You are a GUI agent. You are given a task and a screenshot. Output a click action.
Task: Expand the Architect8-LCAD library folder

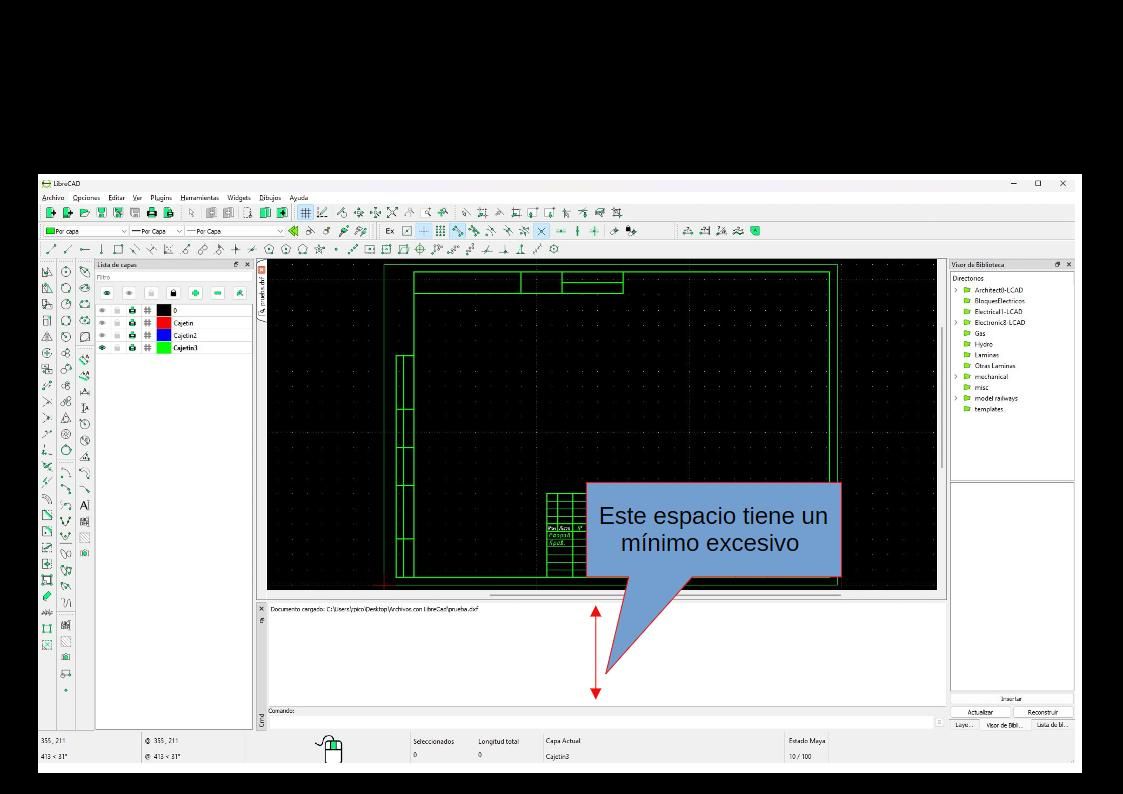pos(956,290)
